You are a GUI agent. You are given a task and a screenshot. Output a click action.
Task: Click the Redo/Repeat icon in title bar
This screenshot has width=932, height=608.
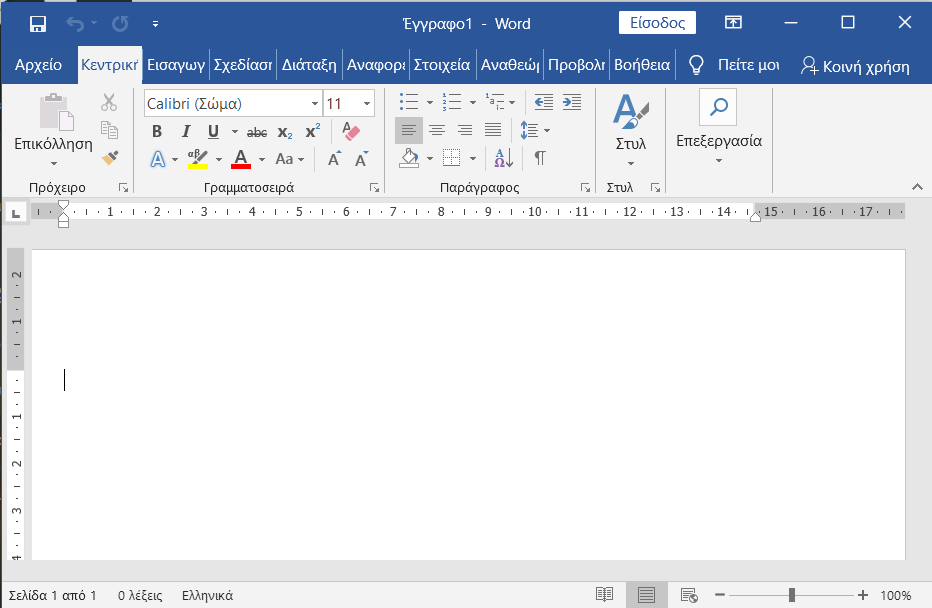point(120,24)
